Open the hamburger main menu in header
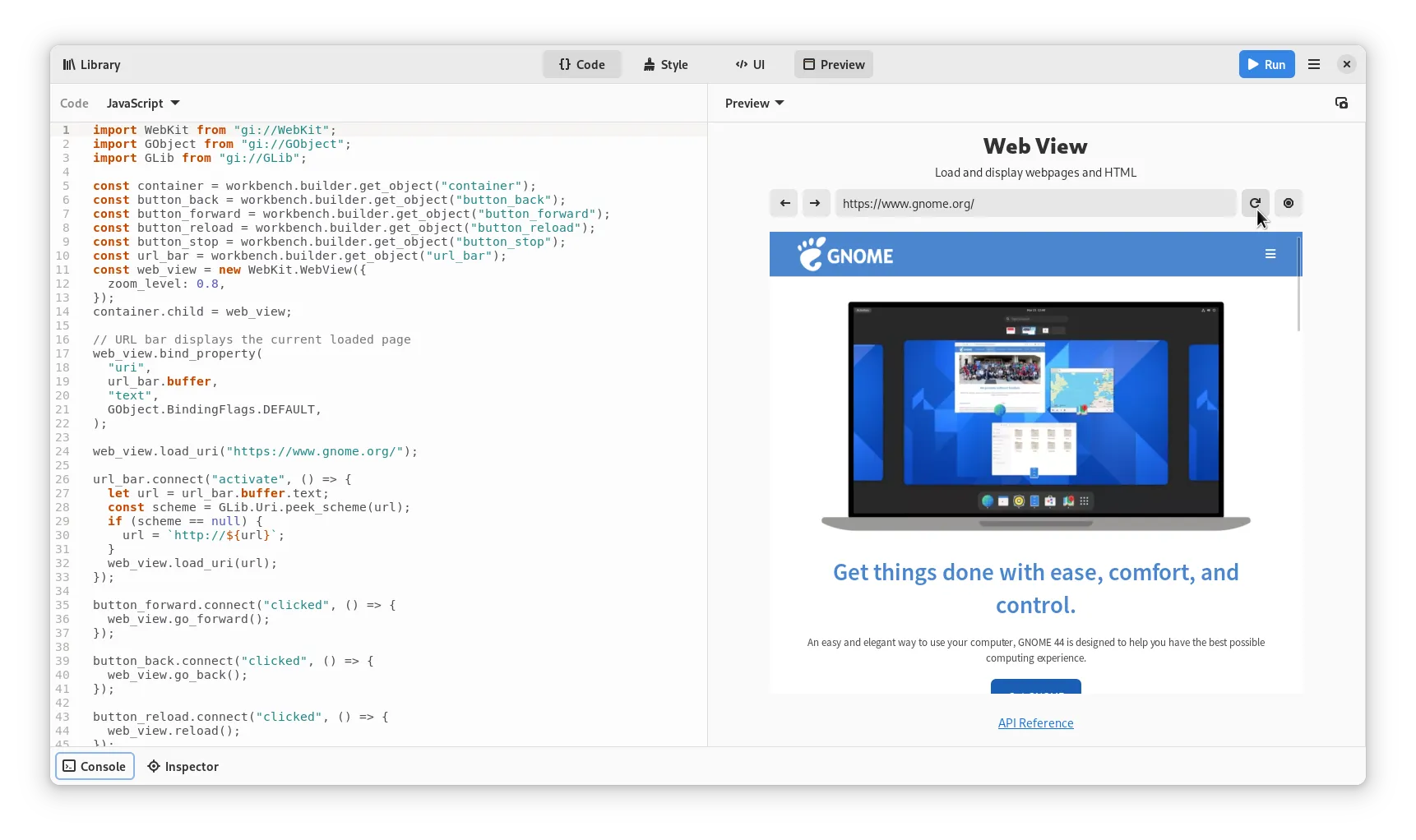The width and height of the screenshot is (1416, 840). [x=1314, y=64]
